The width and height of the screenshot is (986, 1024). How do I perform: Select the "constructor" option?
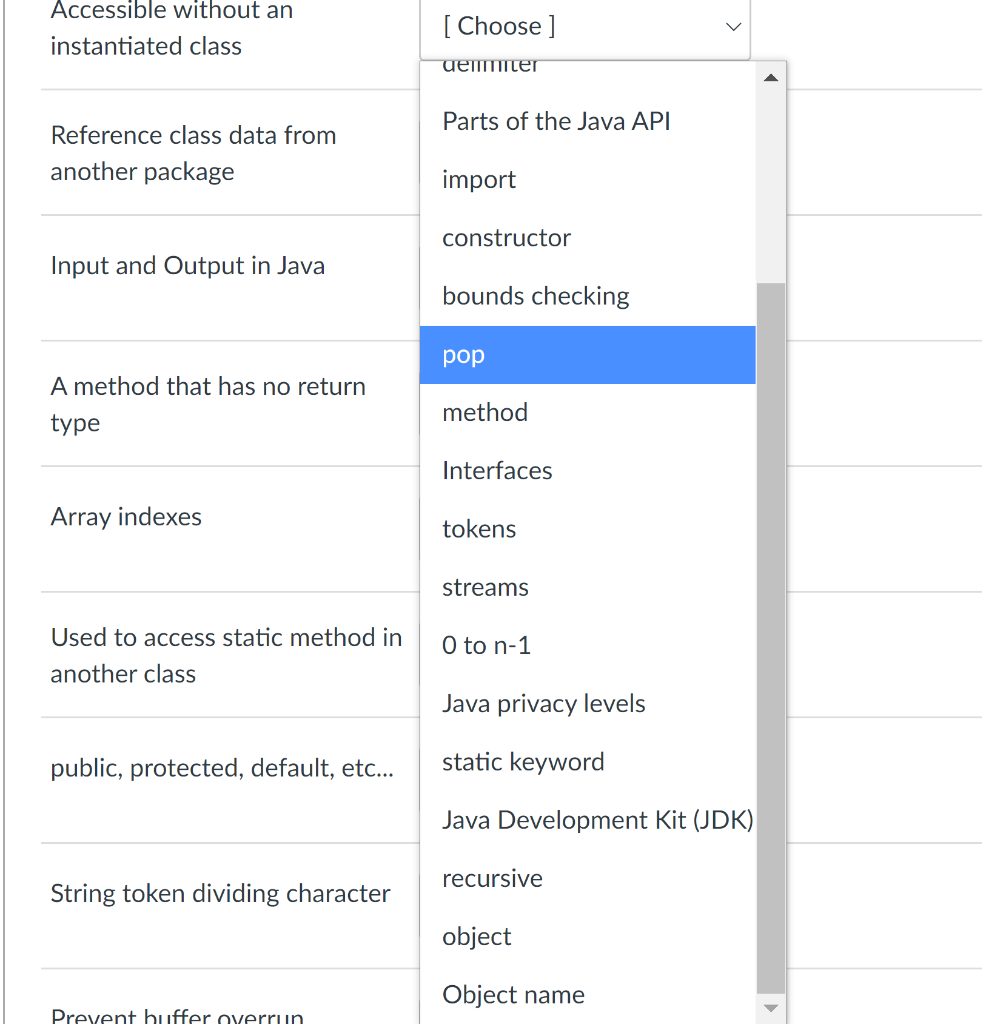click(x=506, y=238)
